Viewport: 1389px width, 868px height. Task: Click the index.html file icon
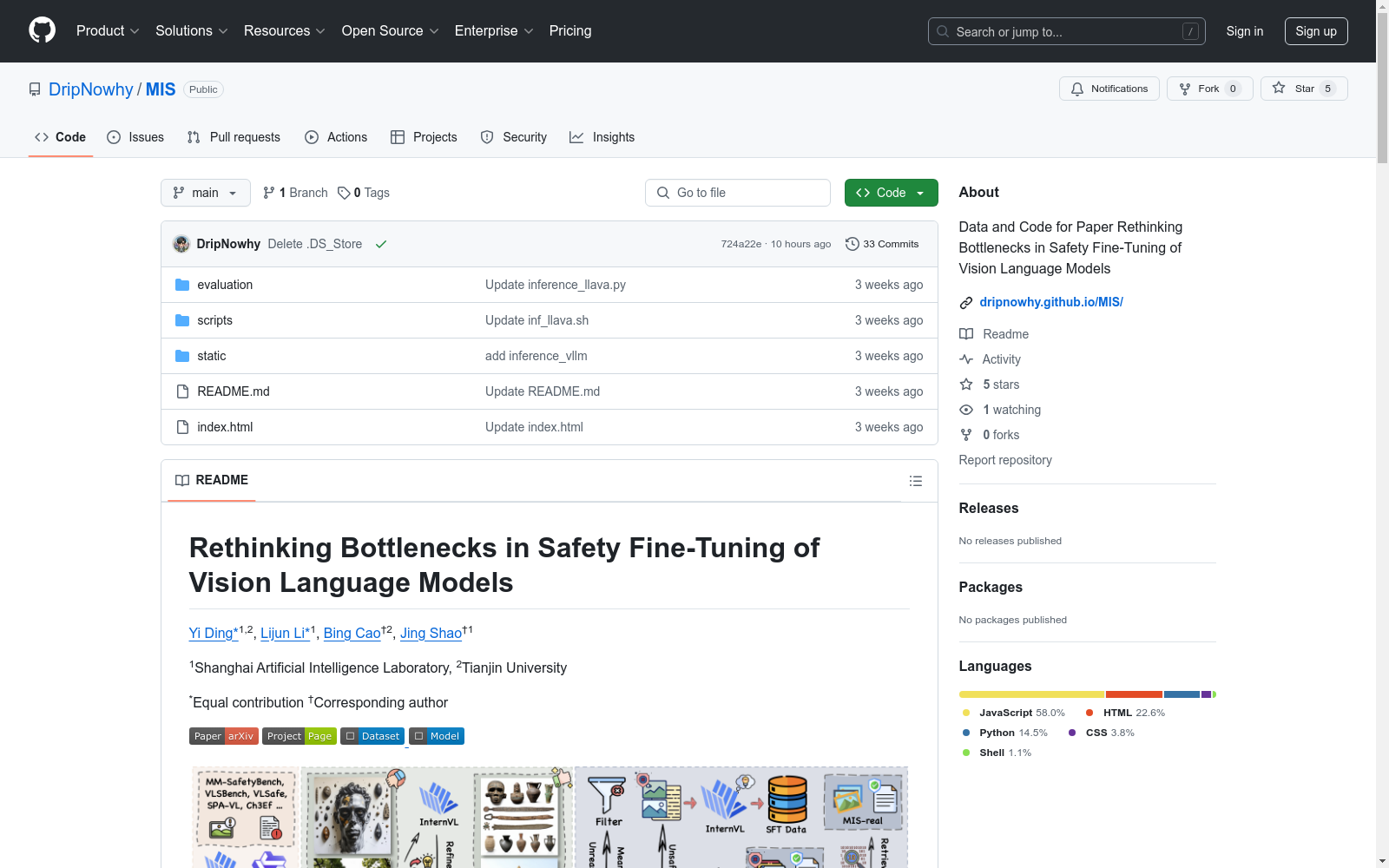tap(182, 427)
